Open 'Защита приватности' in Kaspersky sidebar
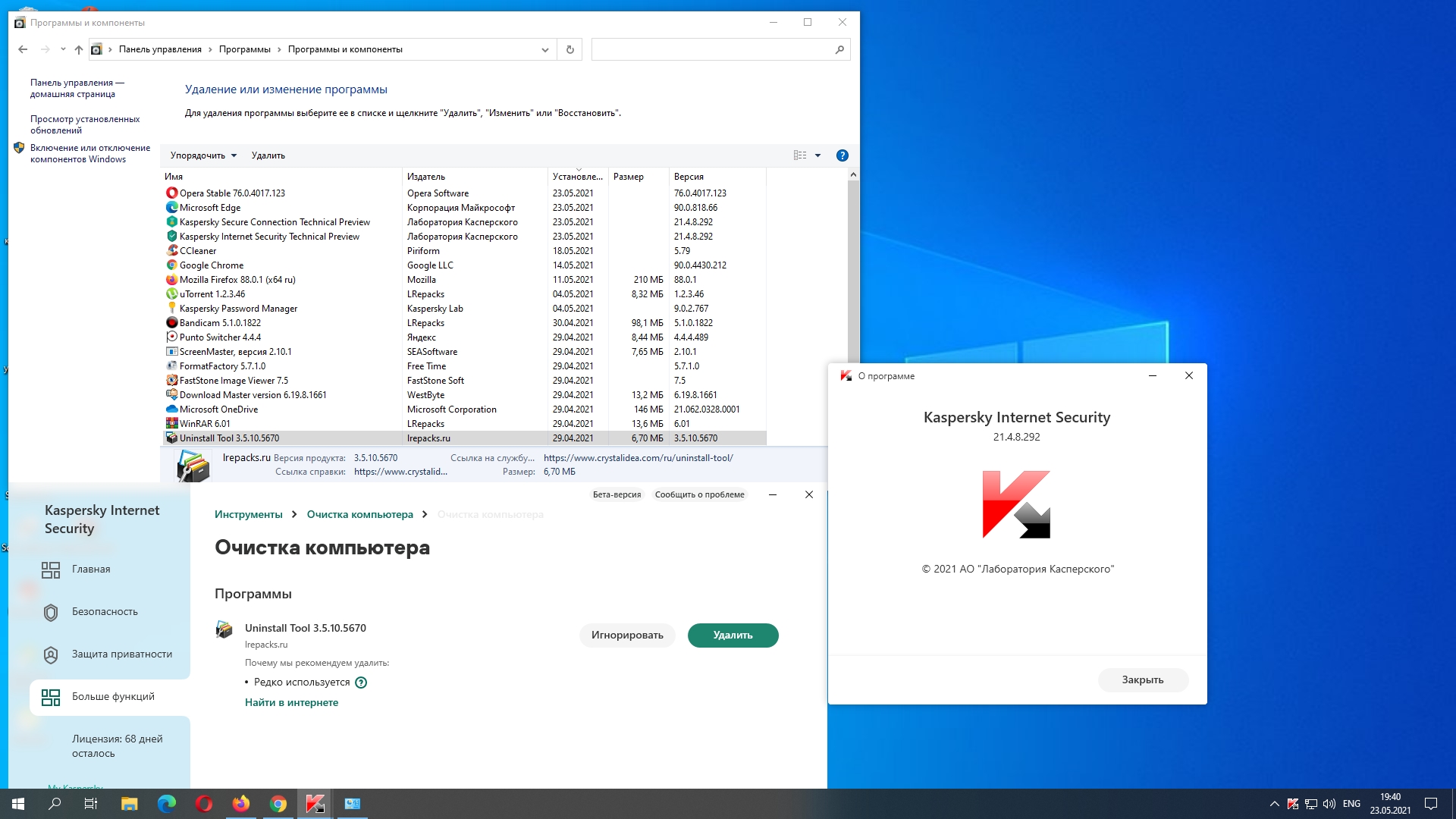1456x819 pixels. pos(110,654)
